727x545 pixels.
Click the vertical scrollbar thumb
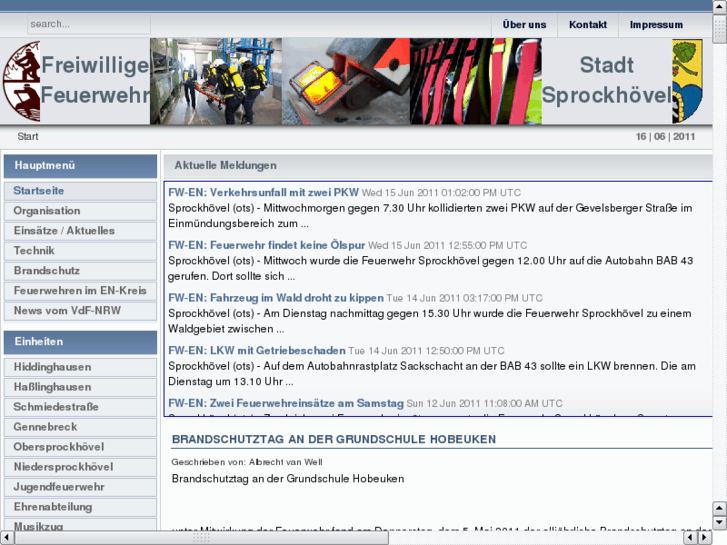[719, 29]
